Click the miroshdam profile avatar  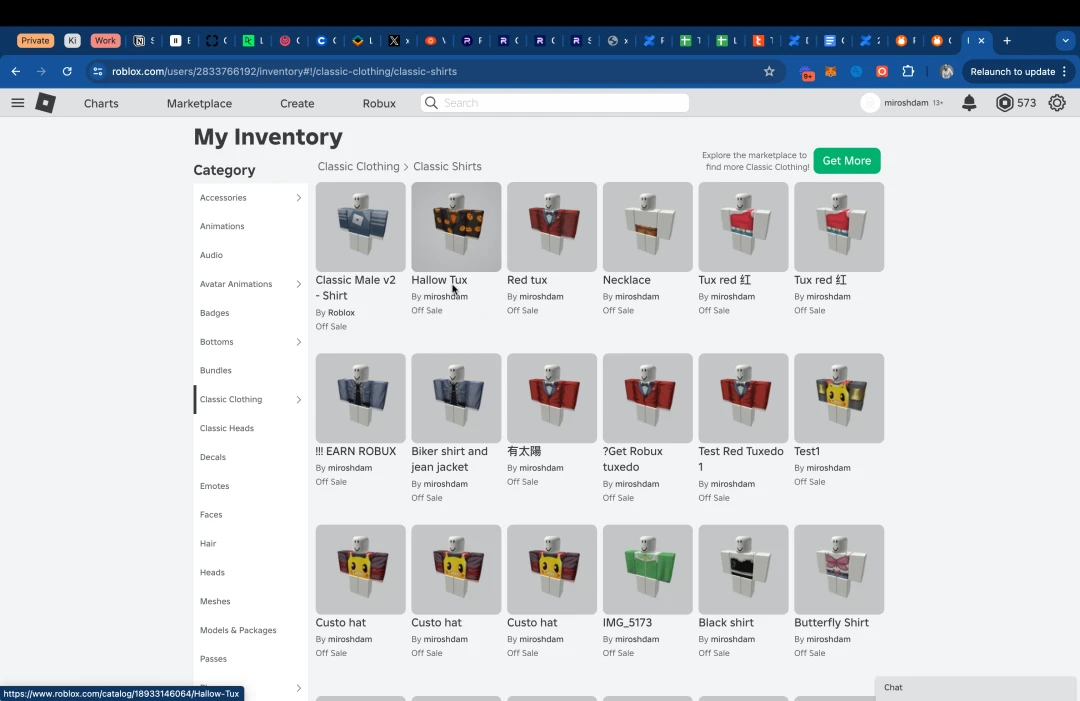tap(870, 103)
